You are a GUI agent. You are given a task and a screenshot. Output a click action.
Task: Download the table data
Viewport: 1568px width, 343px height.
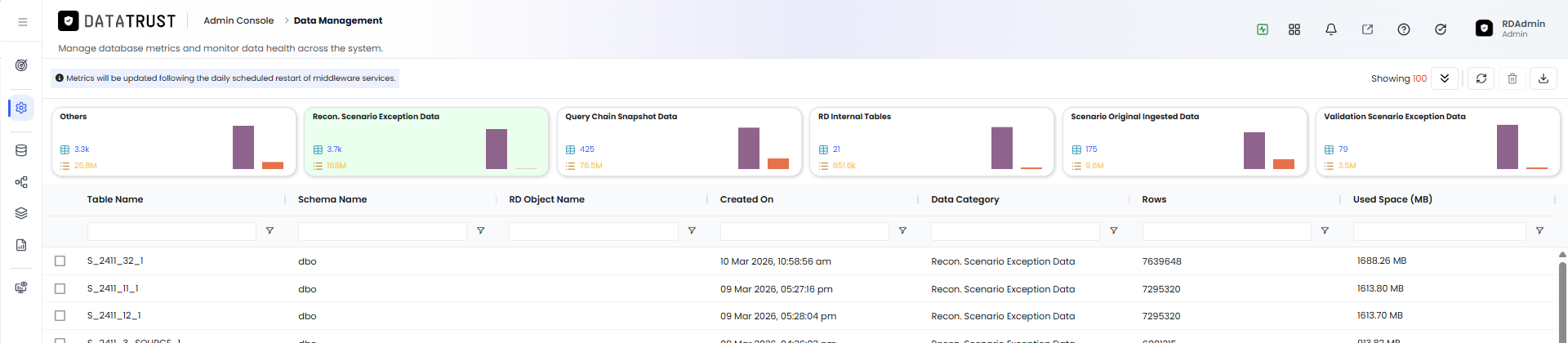(x=1543, y=78)
